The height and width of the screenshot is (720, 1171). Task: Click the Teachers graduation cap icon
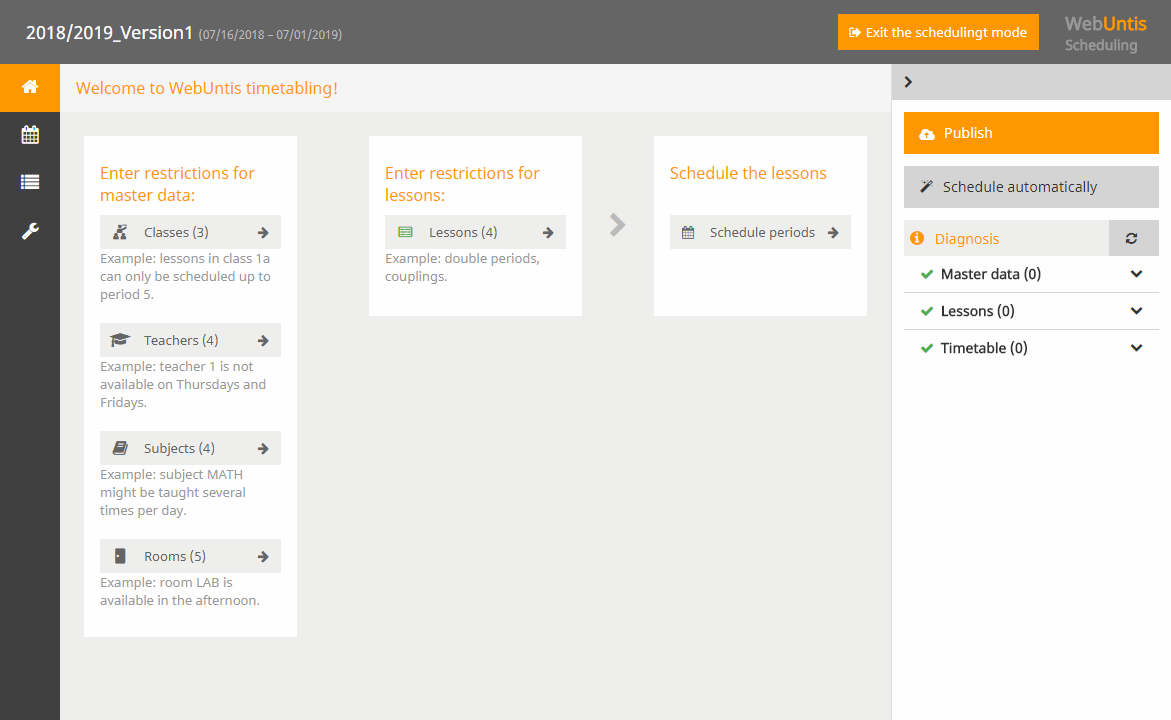[x=120, y=341]
